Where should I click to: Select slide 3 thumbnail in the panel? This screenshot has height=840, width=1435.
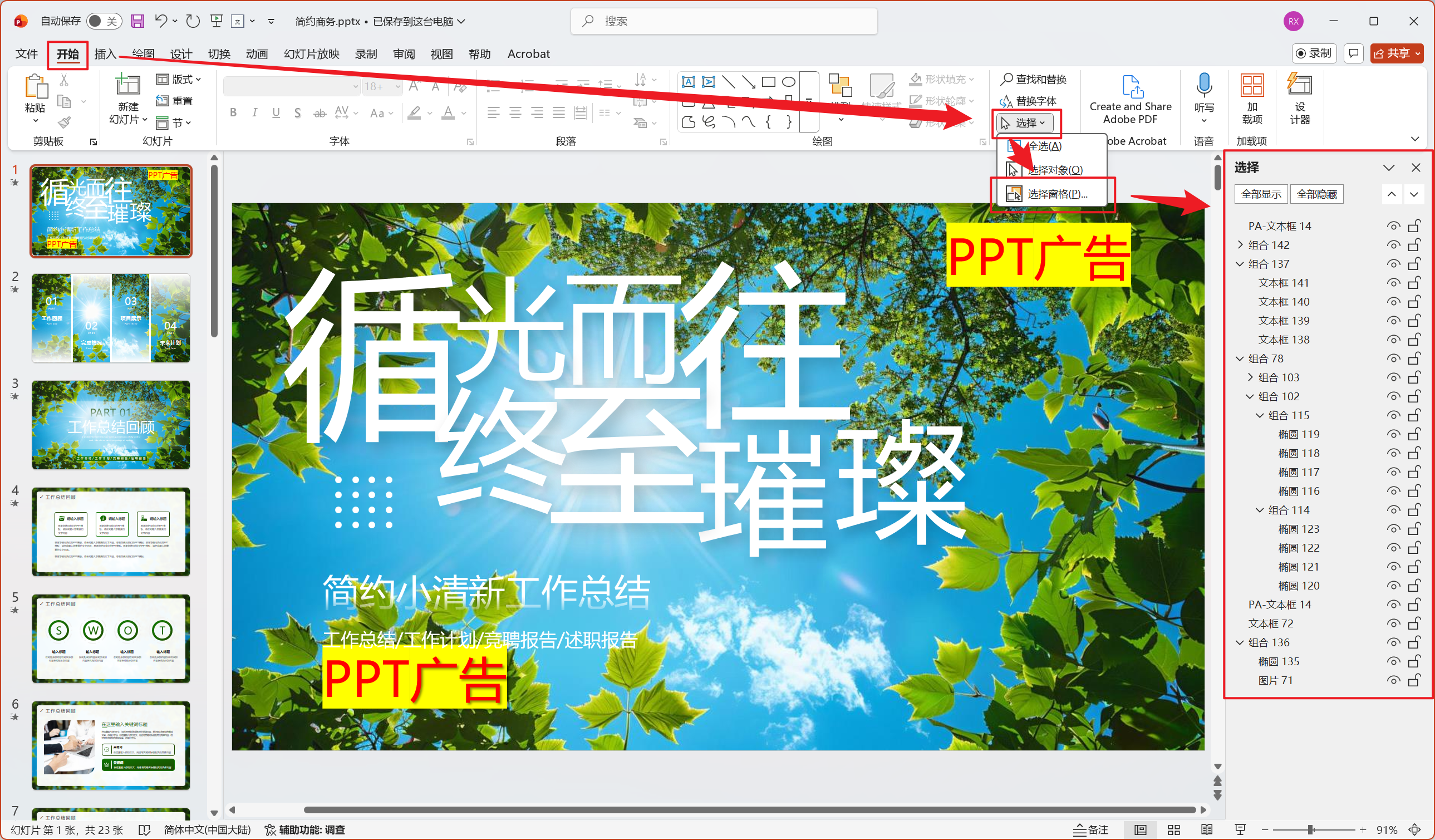[x=111, y=424]
